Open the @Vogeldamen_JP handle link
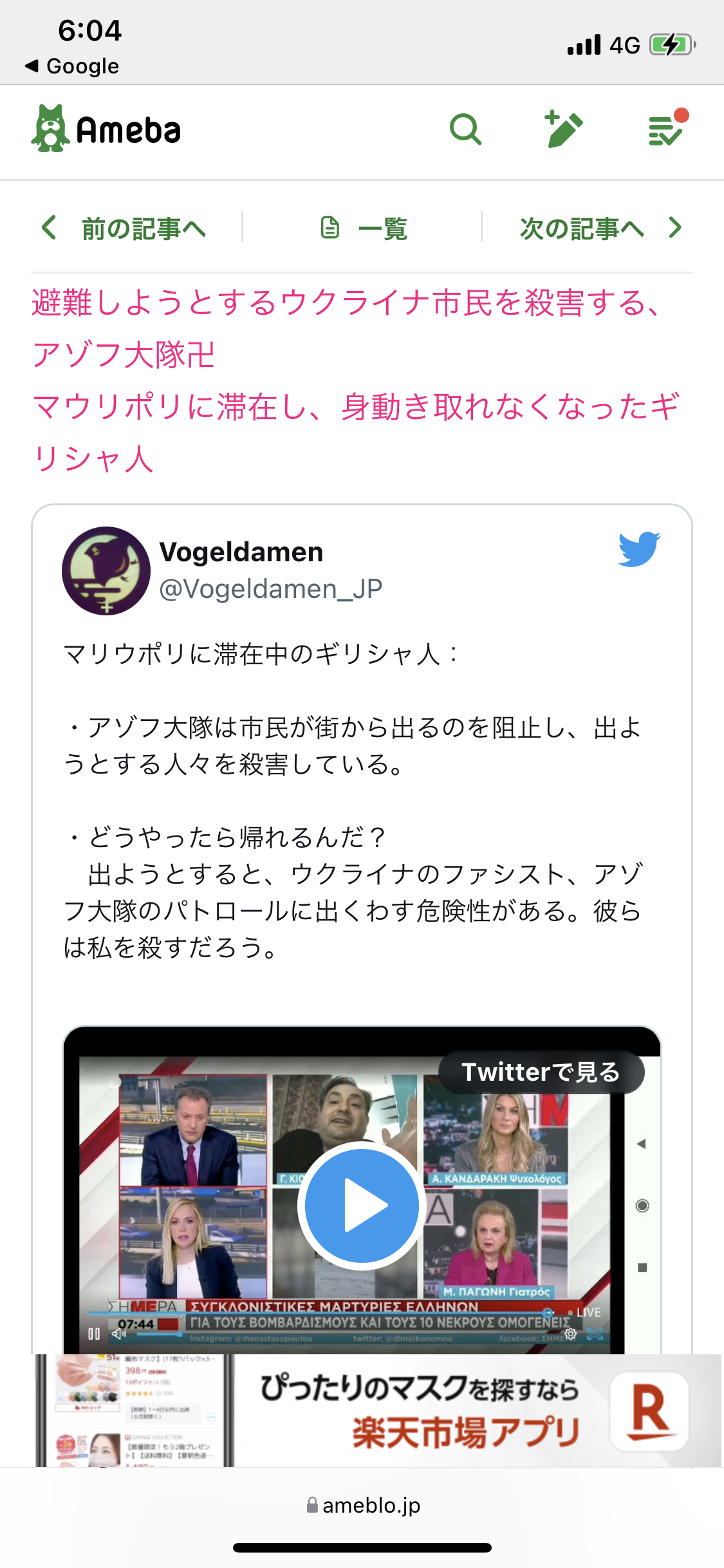The height and width of the screenshot is (1568, 724). [x=270, y=588]
